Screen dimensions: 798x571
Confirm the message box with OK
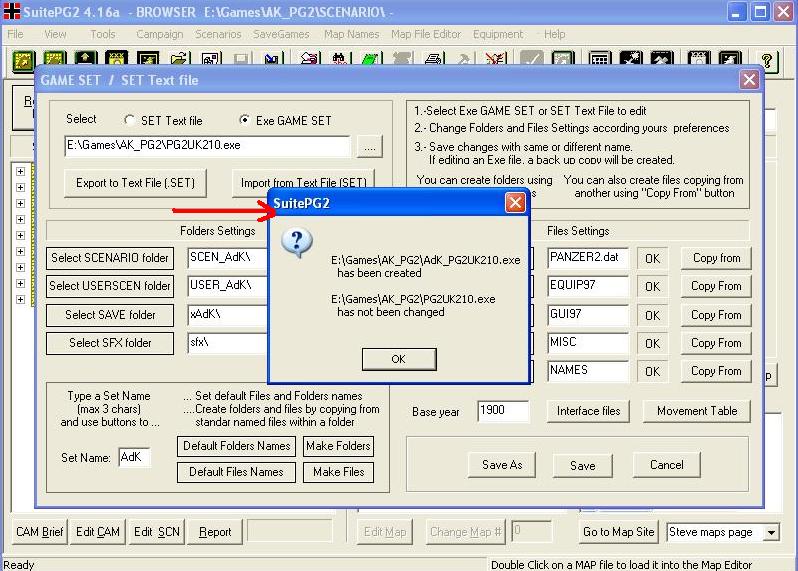click(x=399, y=359)
